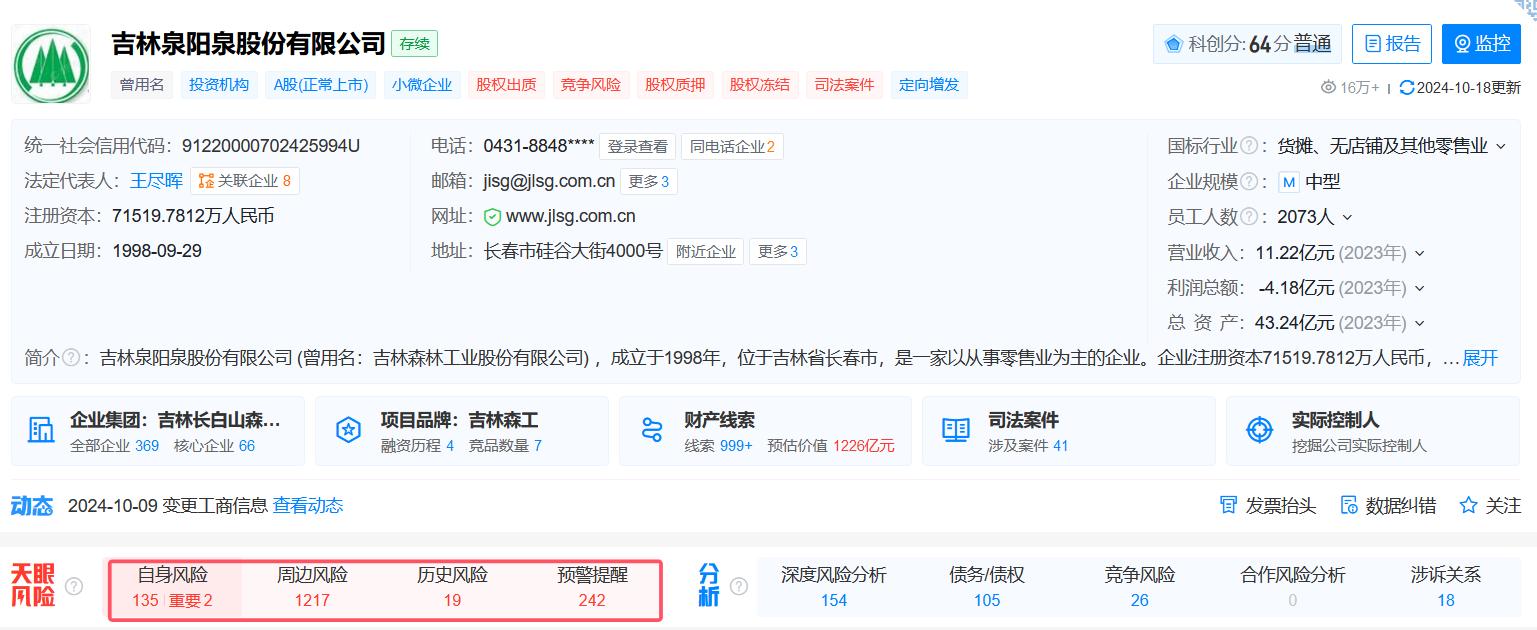The height and width of the screenshot is (630, 1537).
Task: Expand the 营业收入 dropdown arrow
Action: 1419,253
